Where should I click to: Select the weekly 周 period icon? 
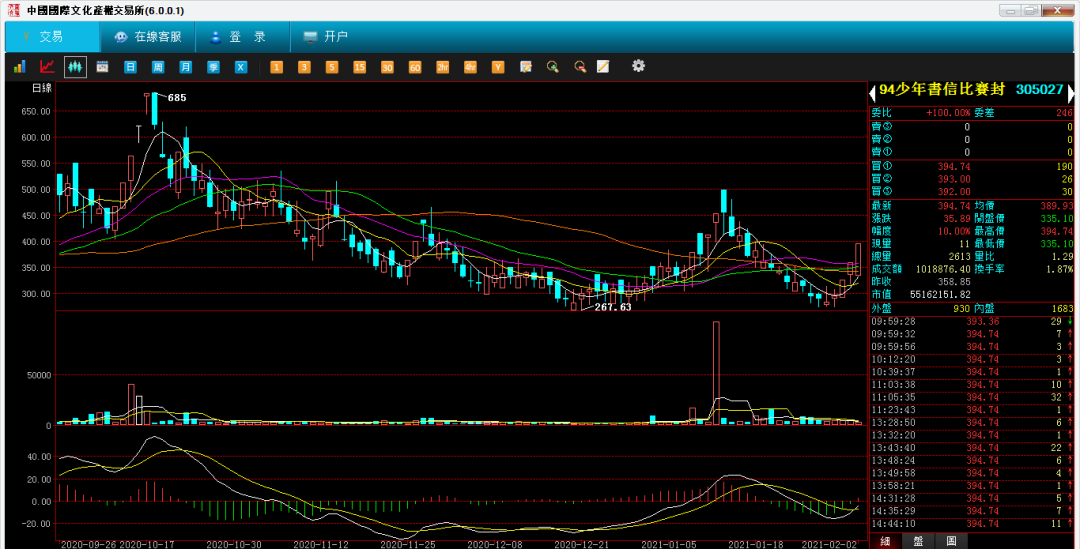click(158, 67)
